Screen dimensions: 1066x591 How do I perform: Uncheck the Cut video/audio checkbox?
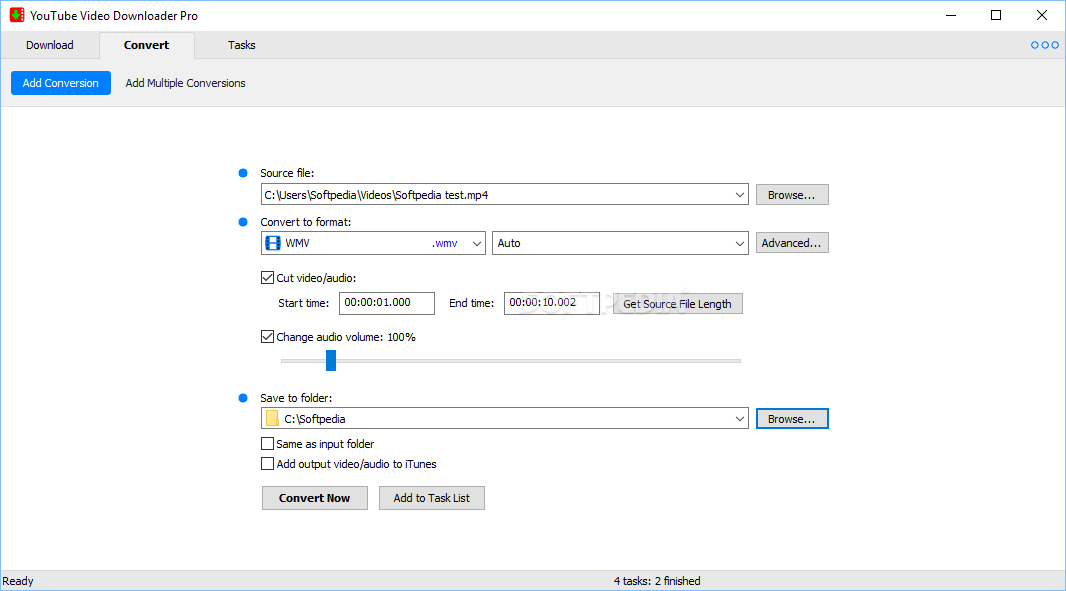pos(267,277)
